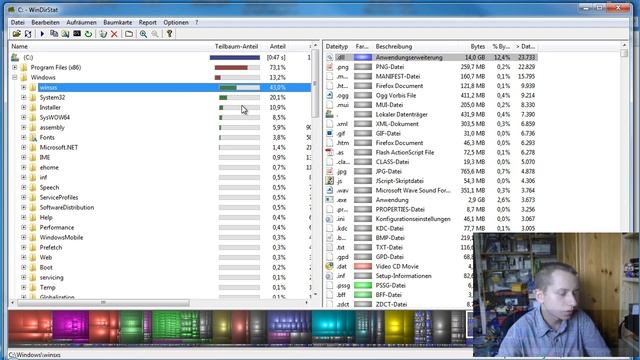Click the .as Flash file icon

coord(330,152)
